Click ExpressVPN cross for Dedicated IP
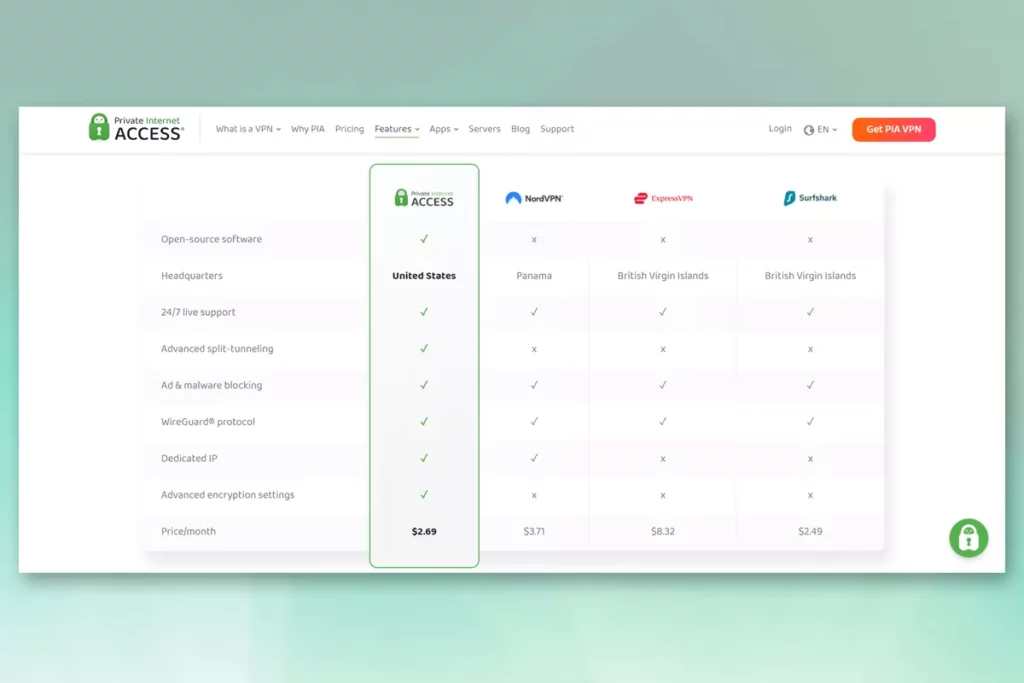 click(663, 459)
